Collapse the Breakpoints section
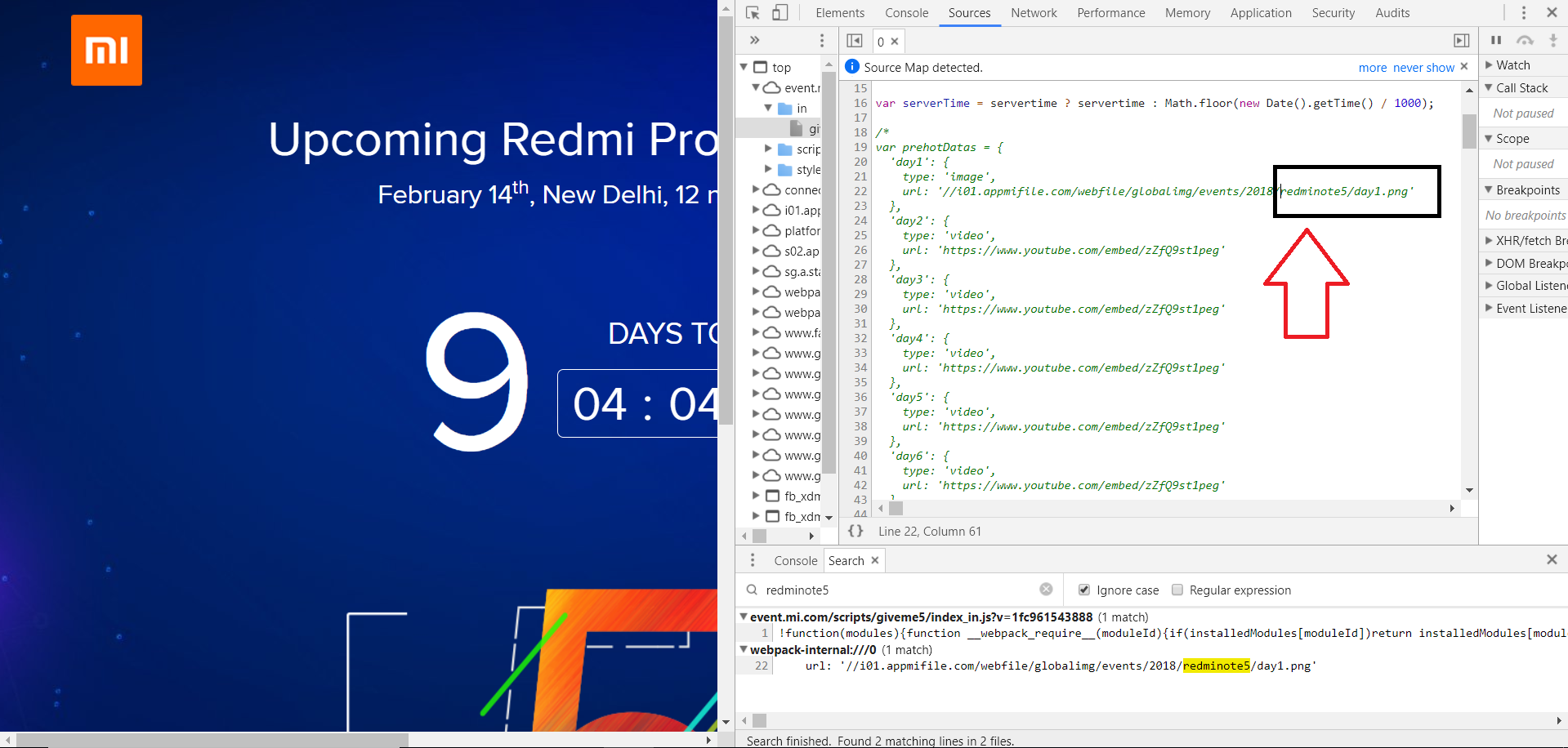Image resolution: width=1568 pixels, height=748 pixels. (x=1489, y=189)
